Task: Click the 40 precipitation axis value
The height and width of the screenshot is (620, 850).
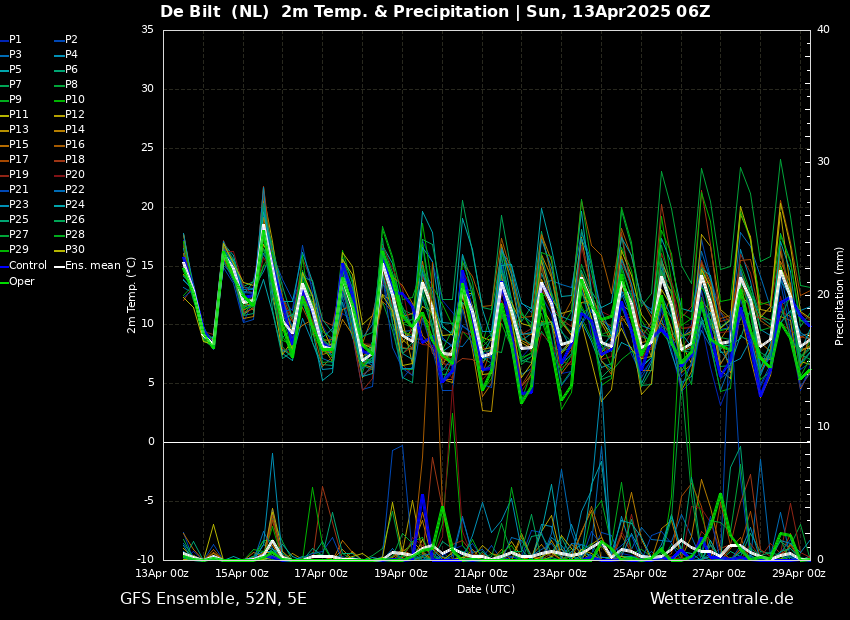Action: pyautogui.click(x=823, y=29)
